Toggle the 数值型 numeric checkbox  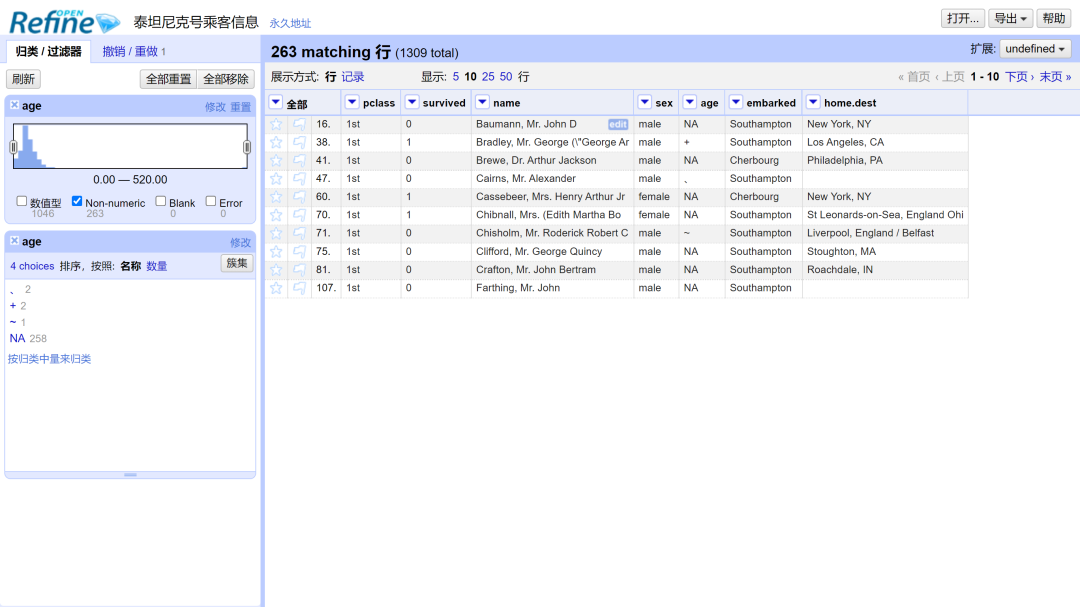(21, 201)
